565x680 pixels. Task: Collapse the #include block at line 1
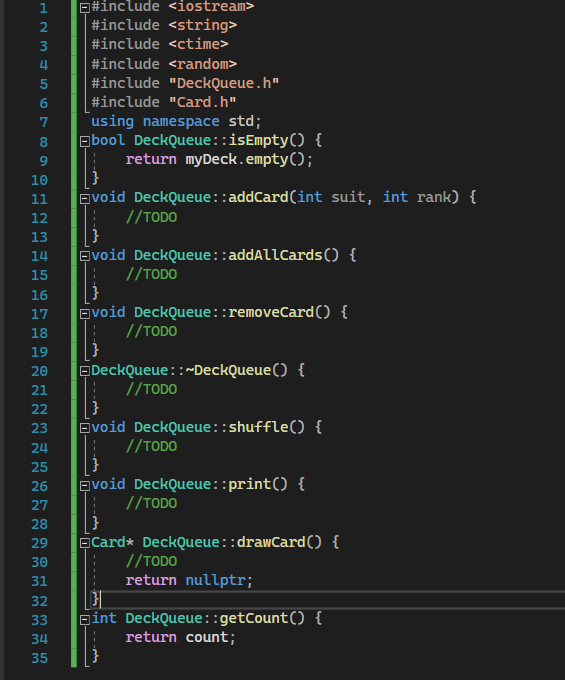(85, 7)
